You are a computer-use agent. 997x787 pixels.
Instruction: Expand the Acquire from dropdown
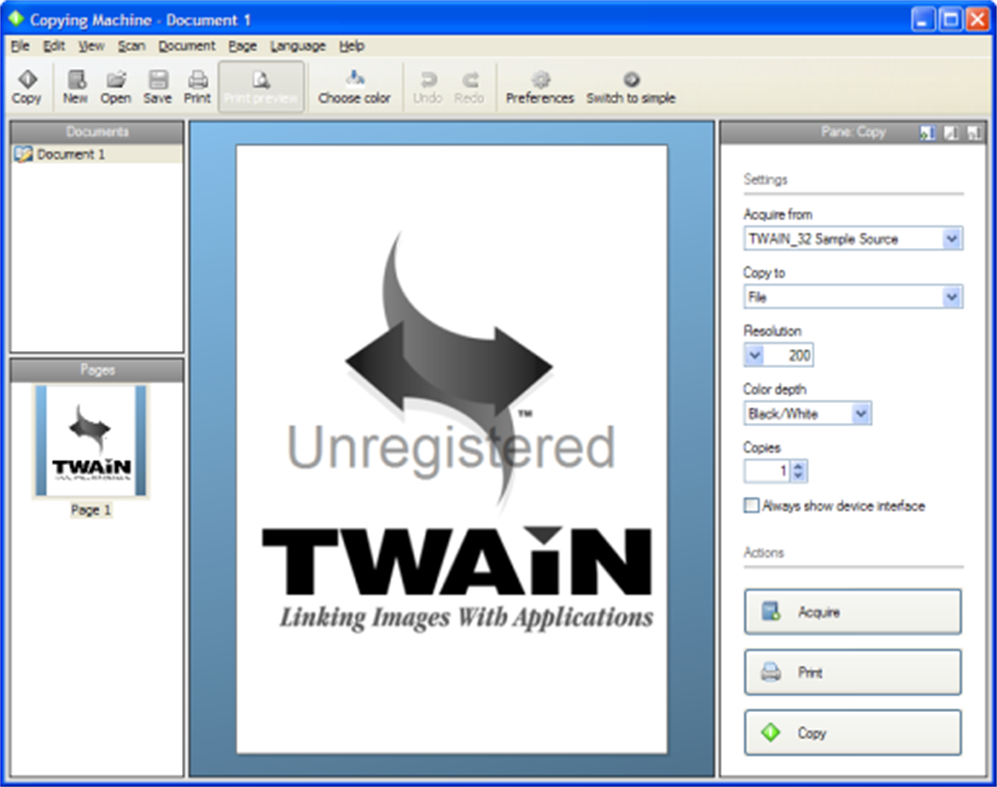pos(951,238)
